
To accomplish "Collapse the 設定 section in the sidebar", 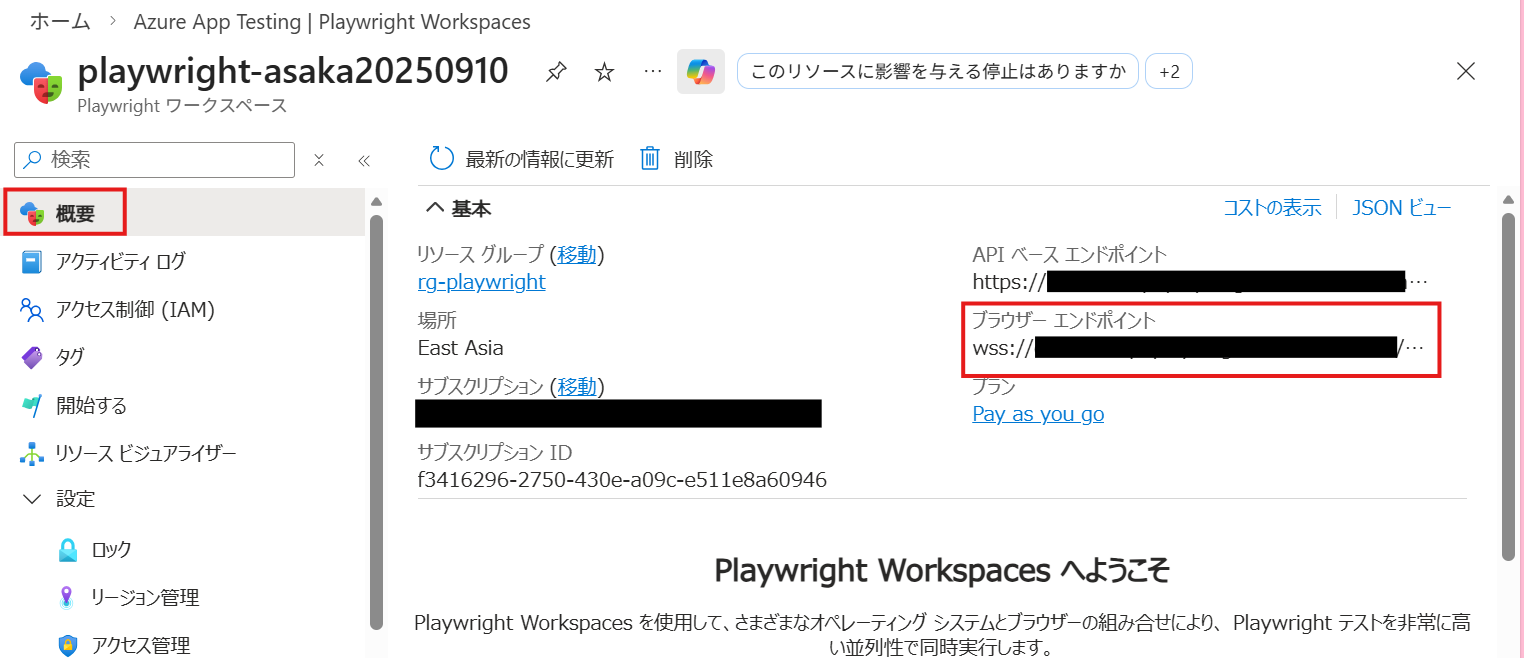I will point(32,499).
